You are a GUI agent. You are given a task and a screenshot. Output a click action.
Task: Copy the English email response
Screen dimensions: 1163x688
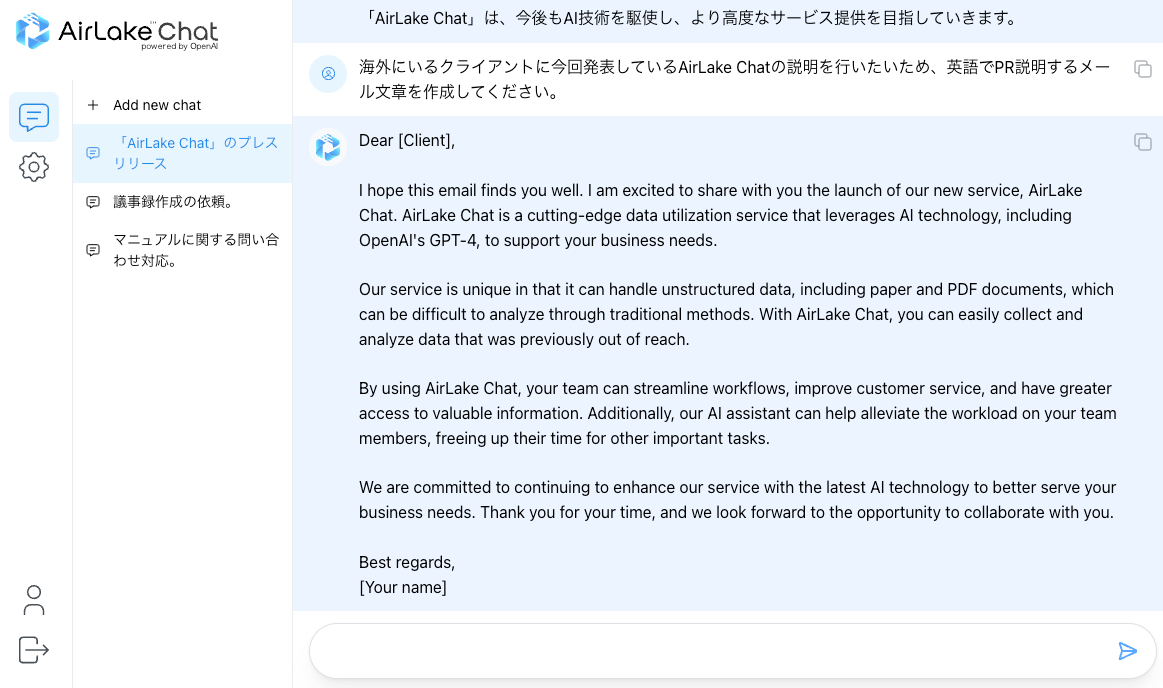point(1142,142)
